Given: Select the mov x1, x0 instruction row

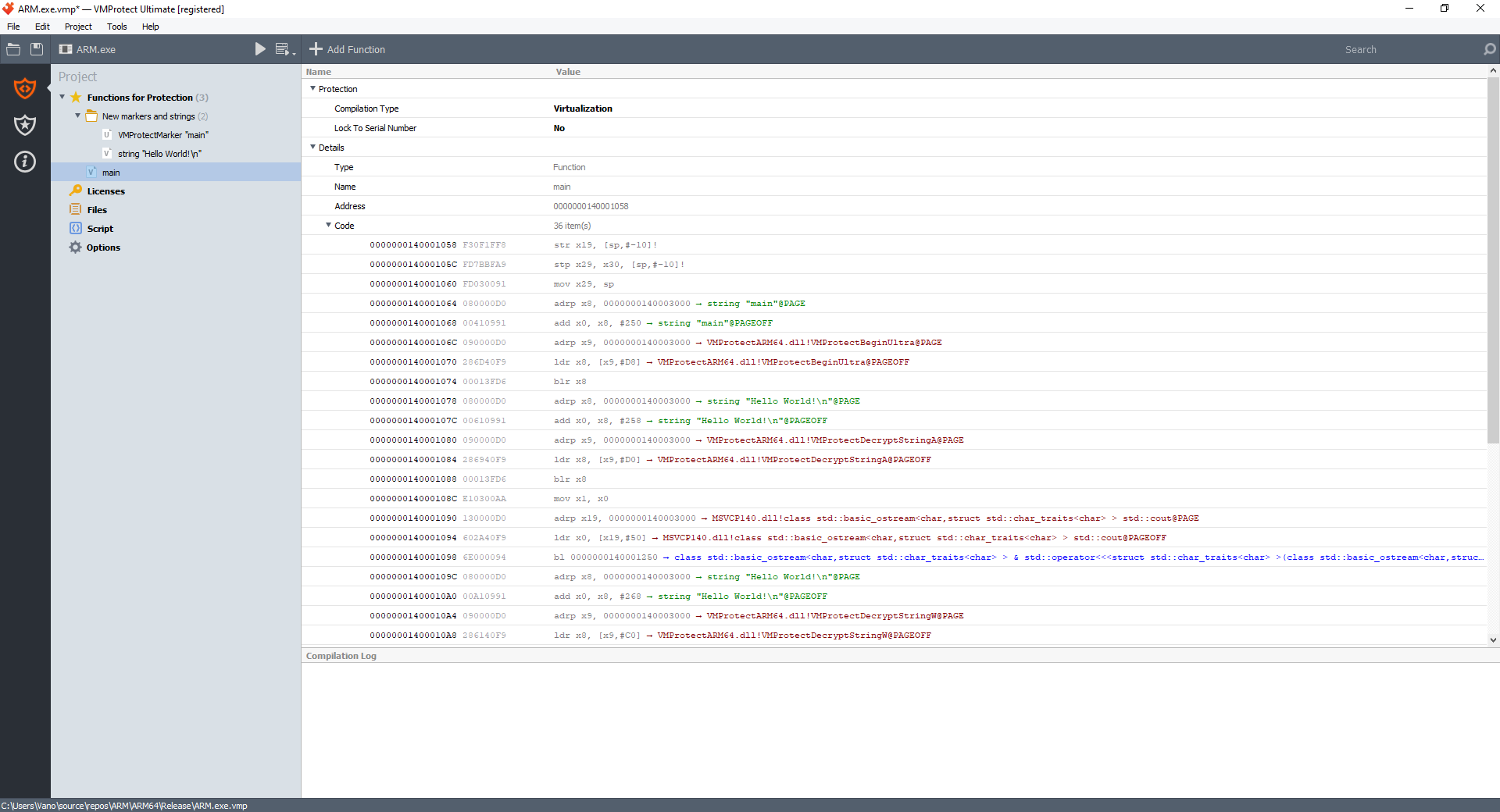Looking at the screenshot, I should 894,499.
